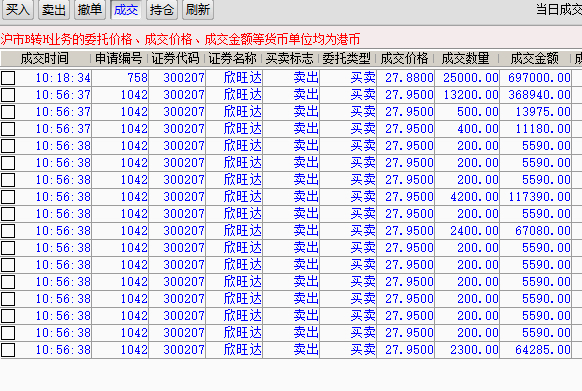The width and height of the screenshot is (582, 391).
Task: Toggle the checkbox of the 11180.00 amount row
Action: 8,129
